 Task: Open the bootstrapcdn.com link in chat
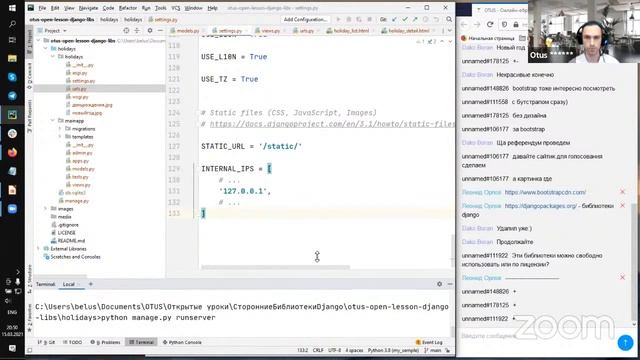pos(545,192)
